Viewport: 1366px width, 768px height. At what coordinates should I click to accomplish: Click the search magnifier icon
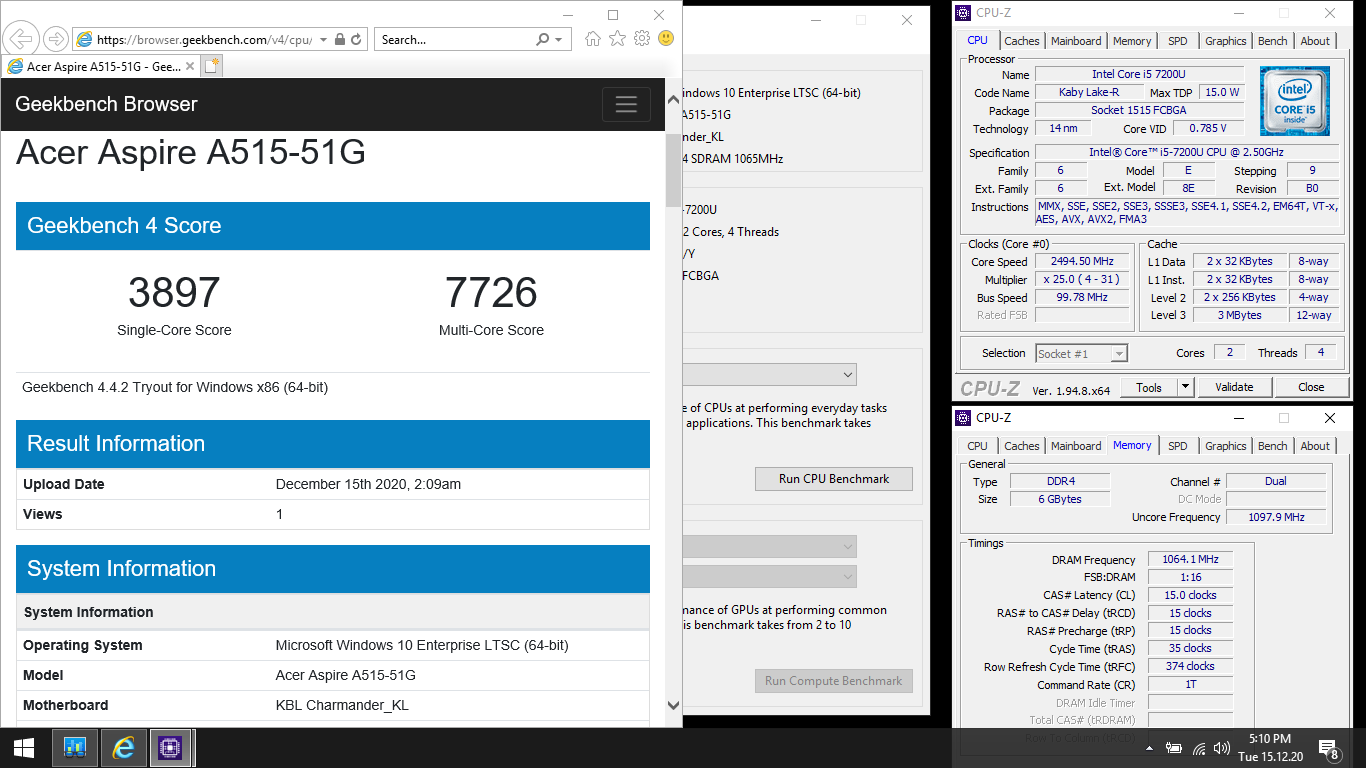click(543, 40)
